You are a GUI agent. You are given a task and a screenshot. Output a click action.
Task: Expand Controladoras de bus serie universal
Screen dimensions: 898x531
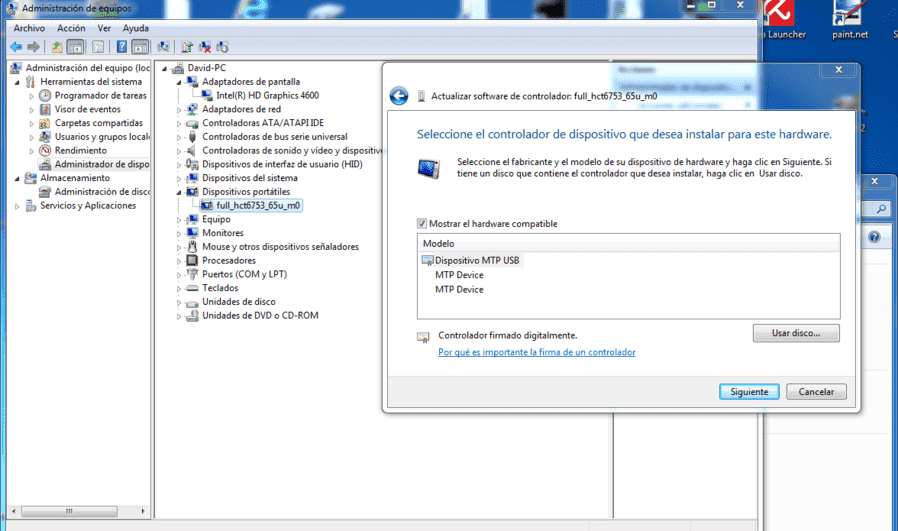pos(179,137)
